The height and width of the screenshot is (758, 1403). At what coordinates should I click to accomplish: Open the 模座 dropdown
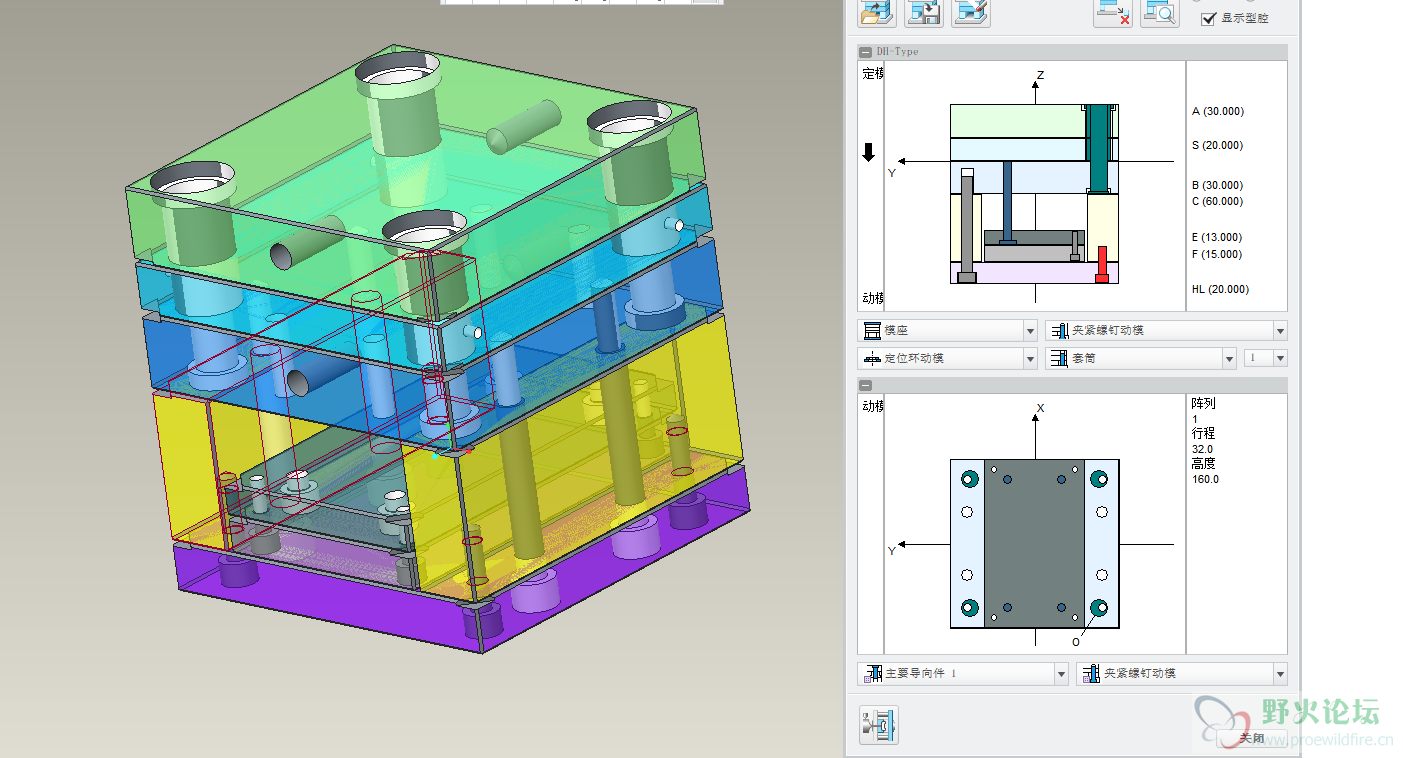pyautogui.click(x=948, y=330)
